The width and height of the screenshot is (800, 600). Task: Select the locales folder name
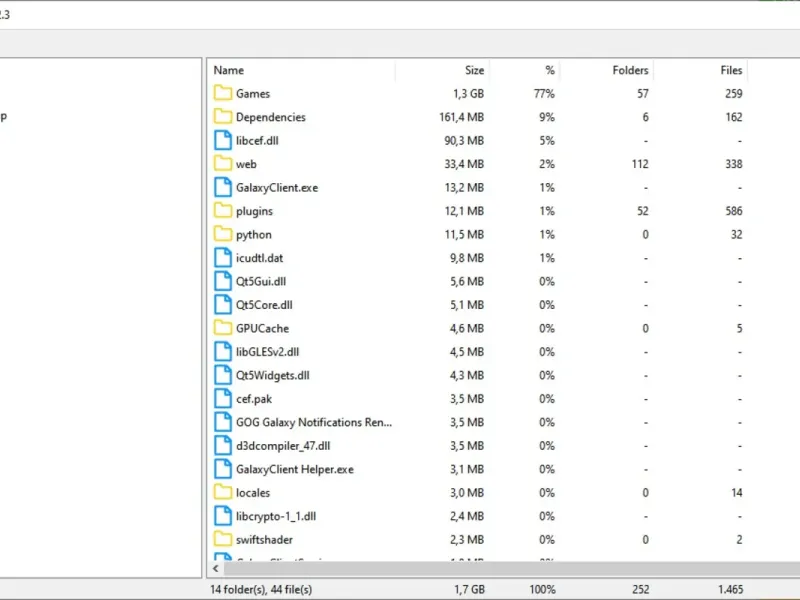pyautogui.click(x=253, y=493)
